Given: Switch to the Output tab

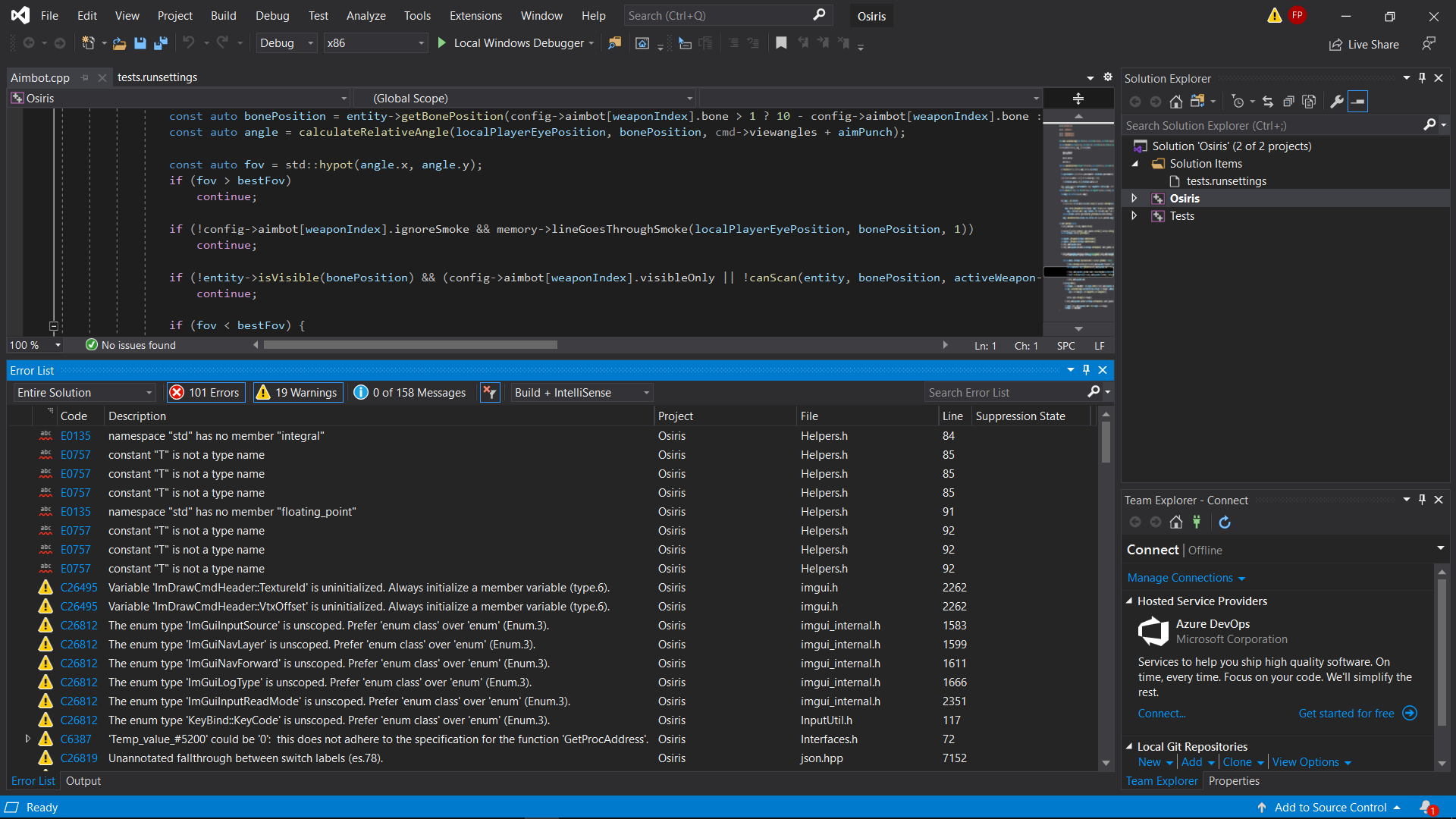Looking at the screenshot, I should click(83, 780).
